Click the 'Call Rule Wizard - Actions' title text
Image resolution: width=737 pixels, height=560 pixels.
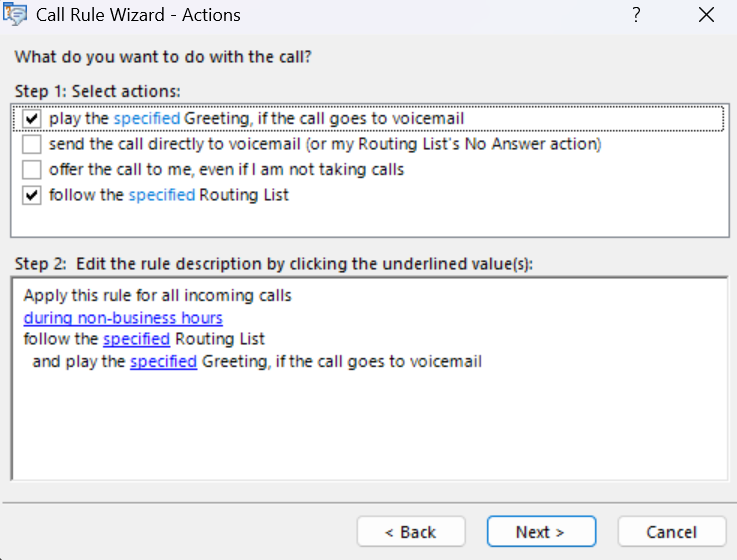[x=138, y=15]
